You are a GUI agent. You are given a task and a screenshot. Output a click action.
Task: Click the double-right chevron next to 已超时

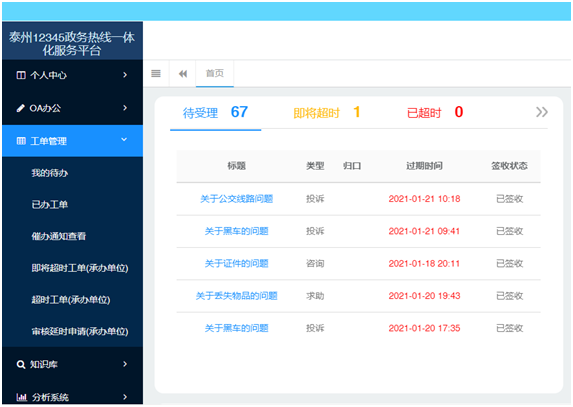[x=542, y=112]
